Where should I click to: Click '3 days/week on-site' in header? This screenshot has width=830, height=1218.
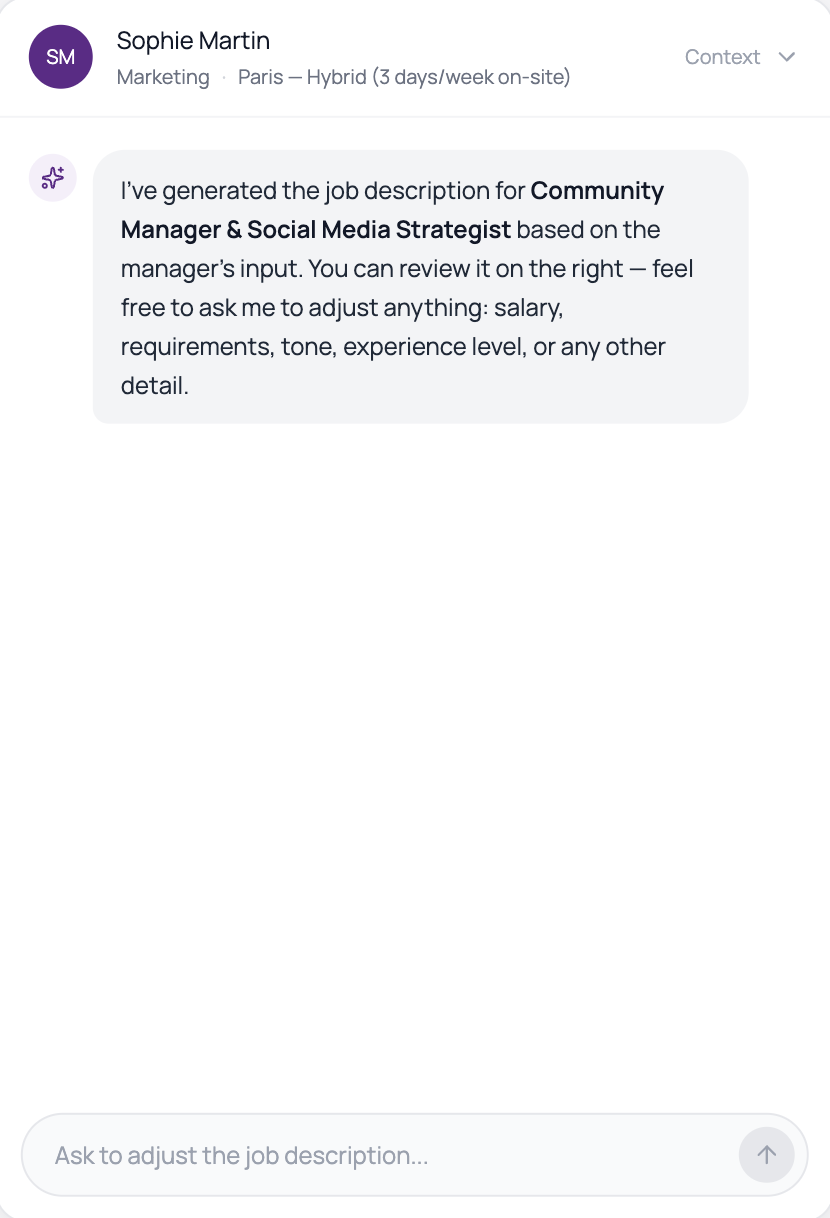coord(471,77)
